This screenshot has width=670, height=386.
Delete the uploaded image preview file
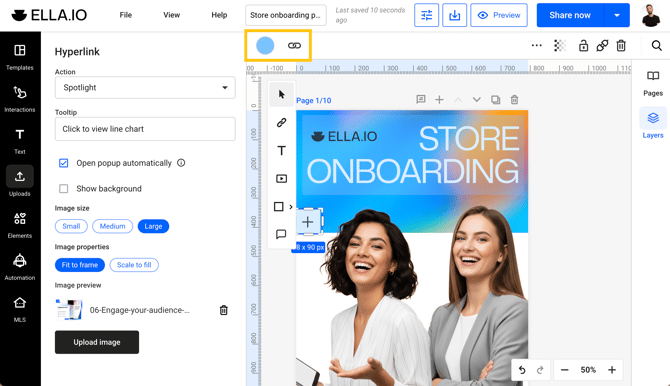[x=223, y=310]
